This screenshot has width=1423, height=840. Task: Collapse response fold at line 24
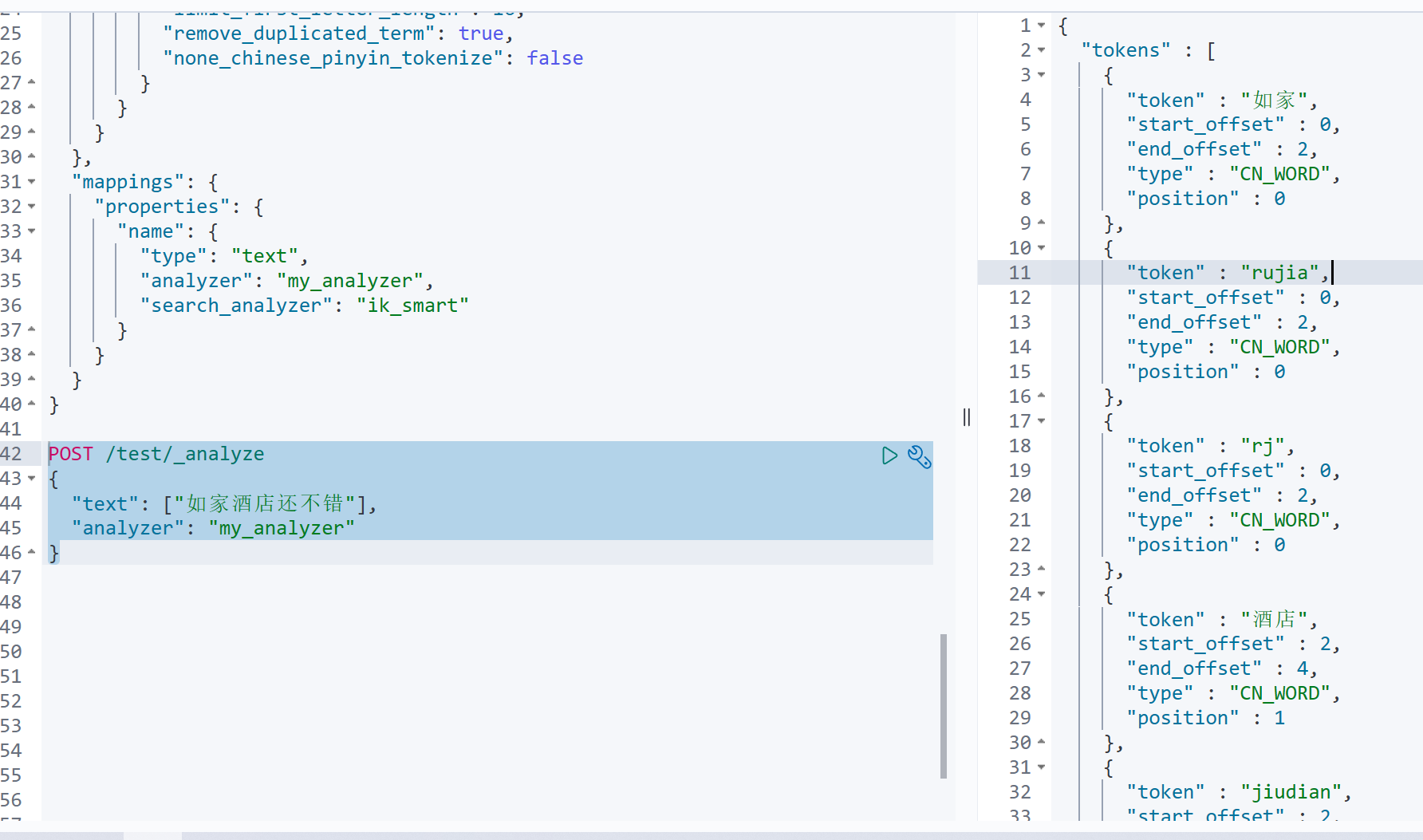(x=1041, y=594)
